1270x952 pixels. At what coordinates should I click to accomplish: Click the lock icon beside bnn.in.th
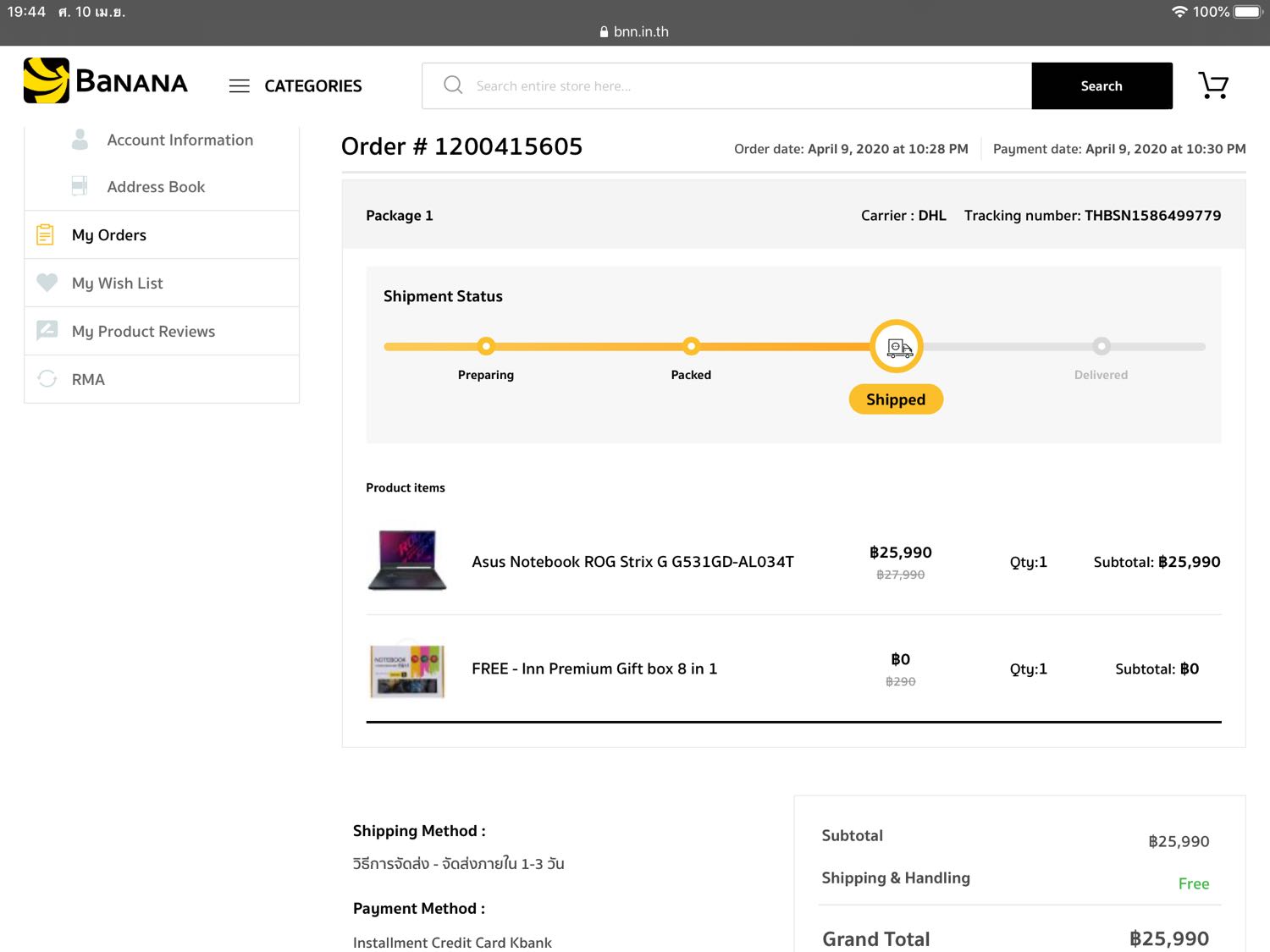click(604, 31)
